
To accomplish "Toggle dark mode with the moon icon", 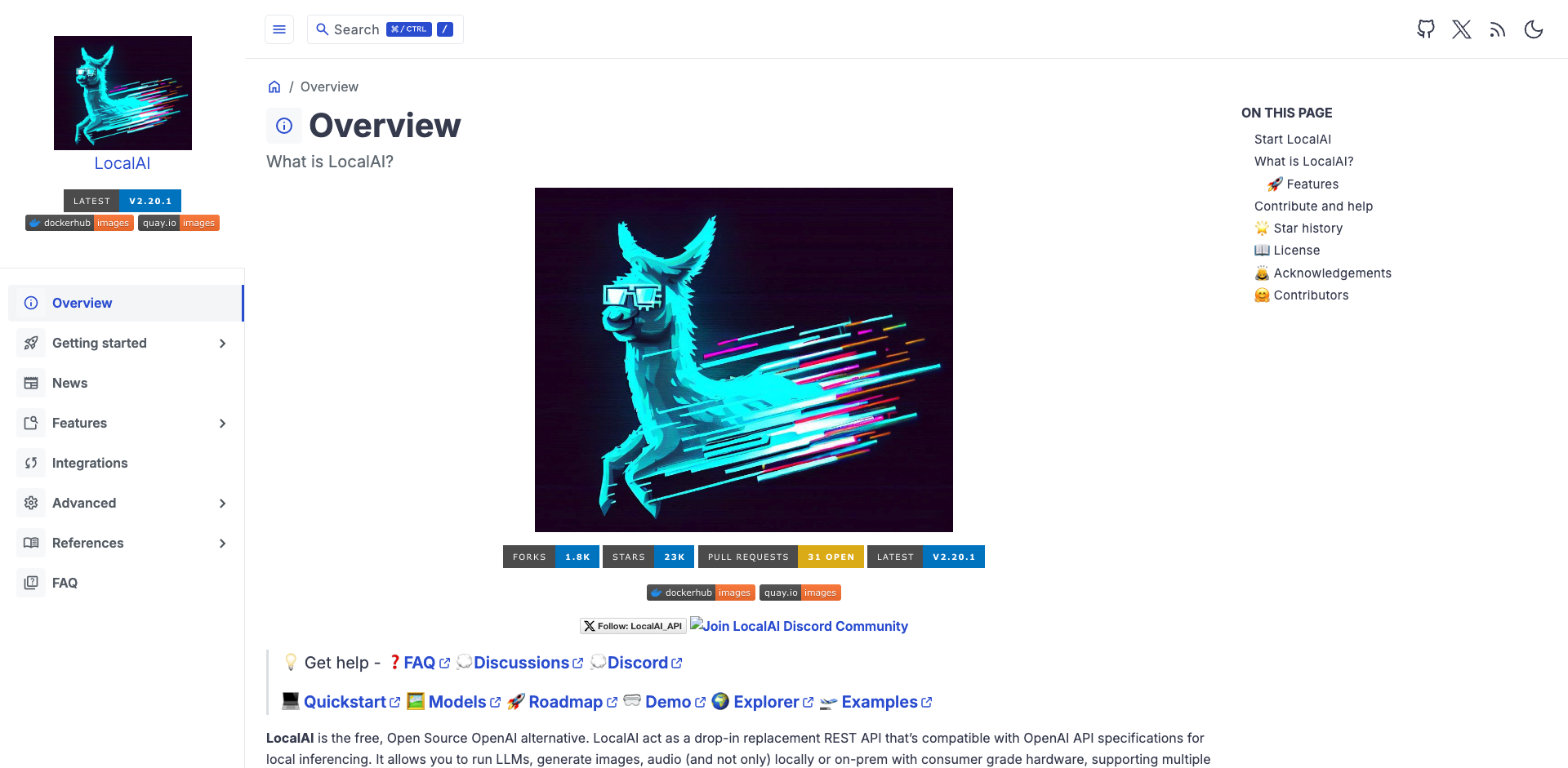I will pyautogui.click(x=1533, y=29).
